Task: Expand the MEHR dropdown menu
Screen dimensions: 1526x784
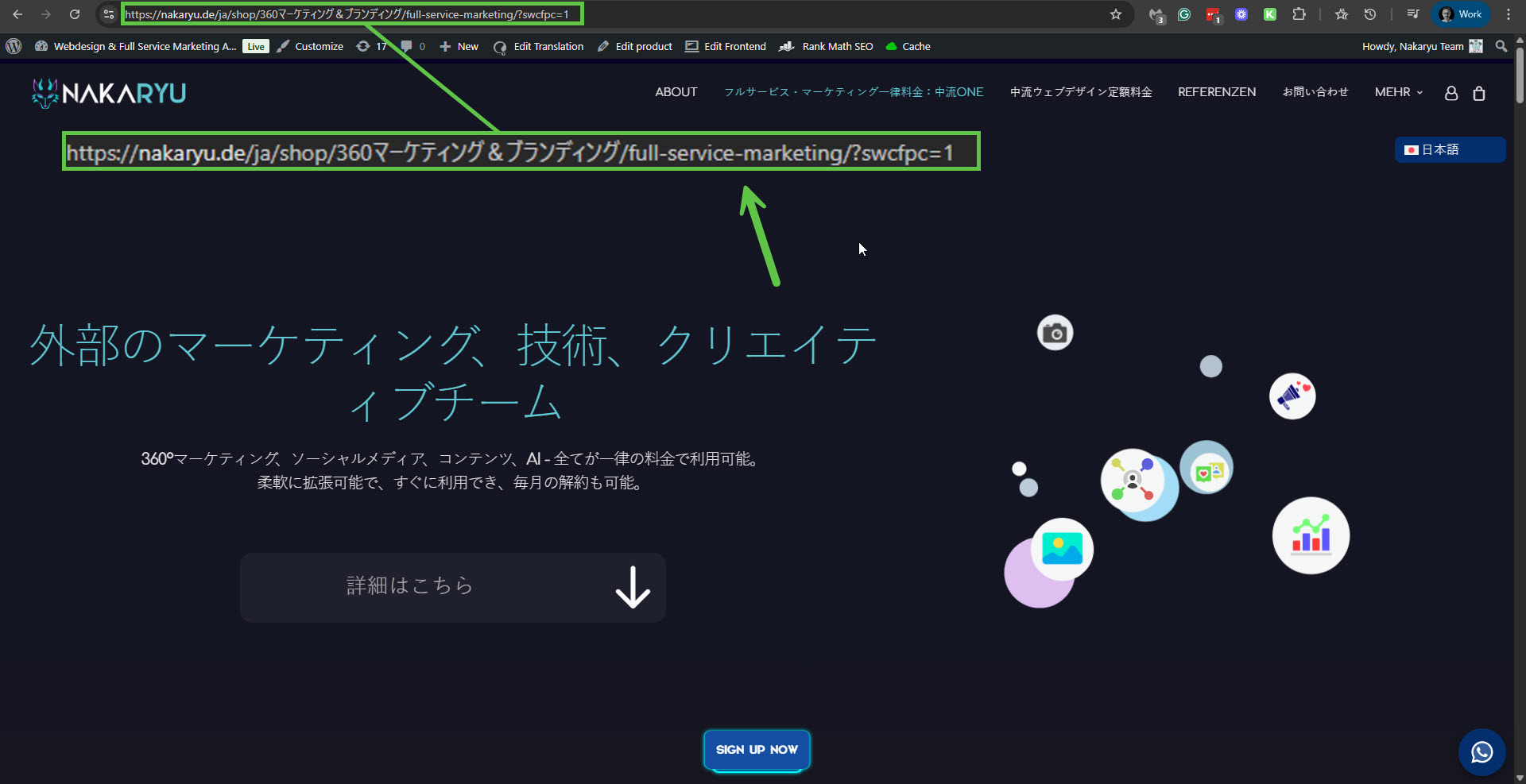Action: tap(1399, 92)
